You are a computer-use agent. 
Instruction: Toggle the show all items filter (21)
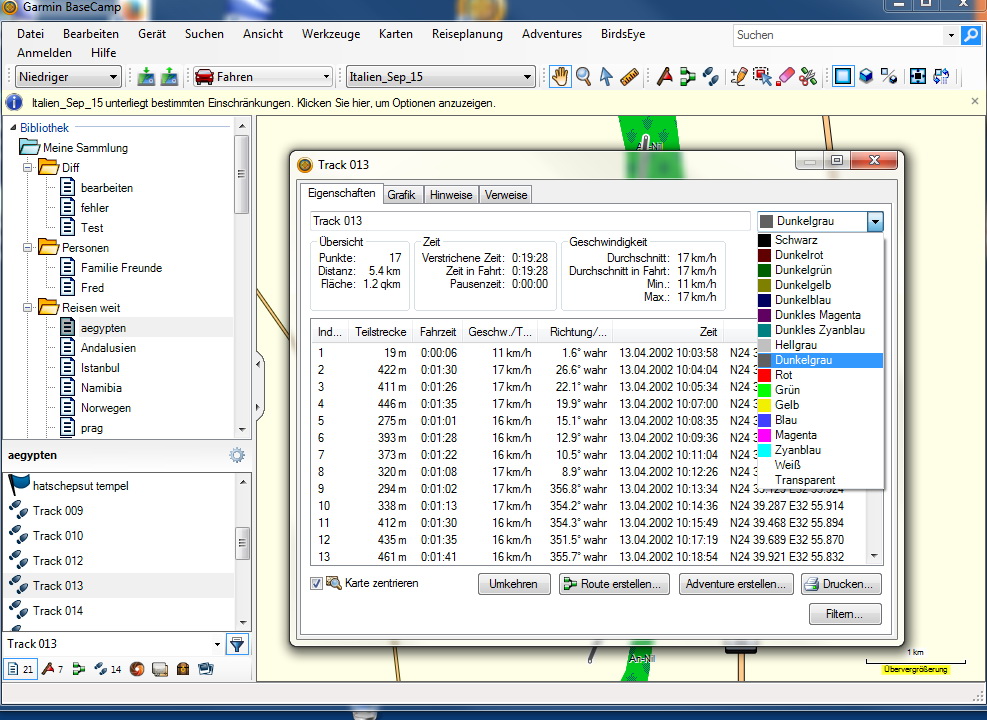click(x=21, y=669)
